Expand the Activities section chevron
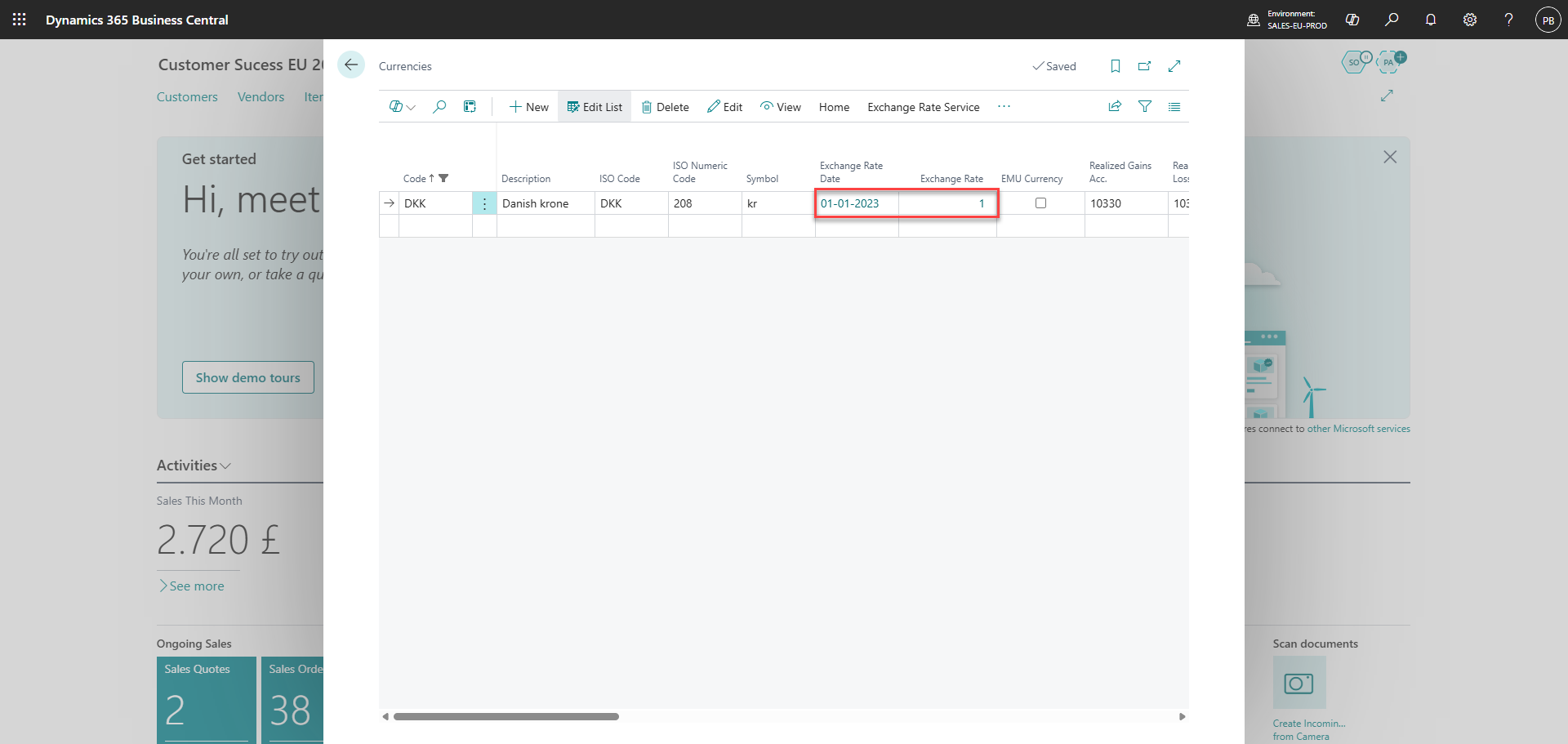1568x744 pixels. [226, 466]
